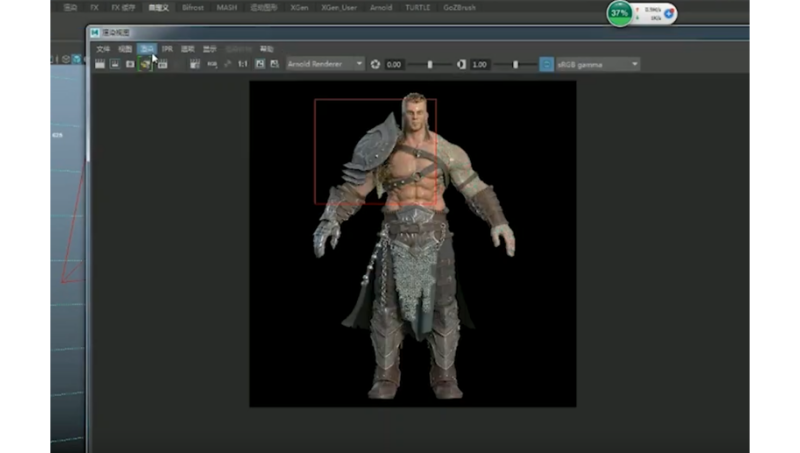800x453 pixels.
Task: Click the remove image icon
Action: point(274,64)
